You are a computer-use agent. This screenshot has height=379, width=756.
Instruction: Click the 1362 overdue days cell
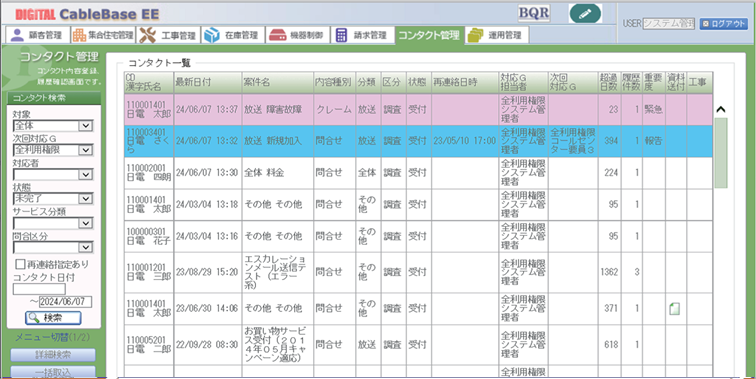click(x=609, y=272)
